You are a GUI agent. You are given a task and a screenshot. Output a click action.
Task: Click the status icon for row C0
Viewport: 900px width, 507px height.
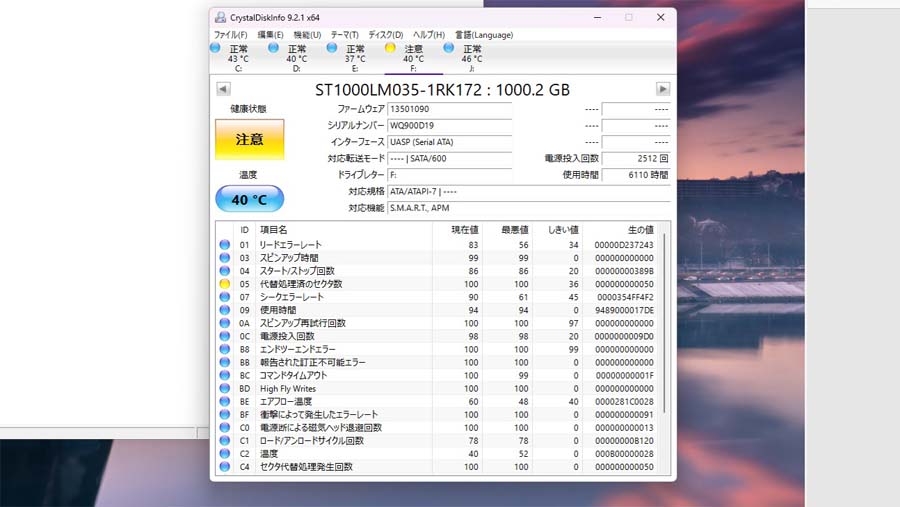(x=224, y=428)
